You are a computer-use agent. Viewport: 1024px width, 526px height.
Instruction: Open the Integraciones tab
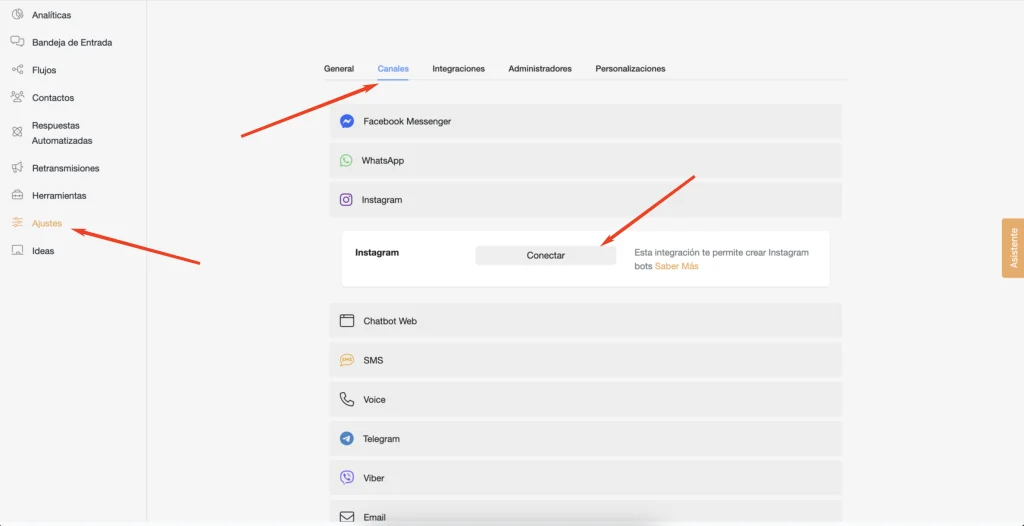458,69
